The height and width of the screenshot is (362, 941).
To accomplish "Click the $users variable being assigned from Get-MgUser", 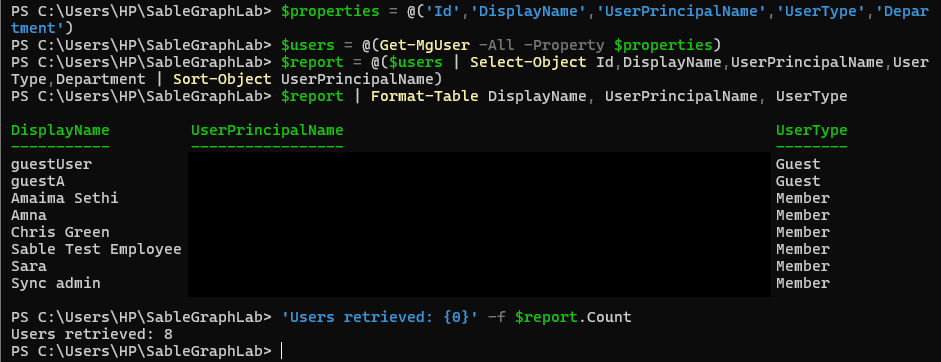I will point(308,45).
